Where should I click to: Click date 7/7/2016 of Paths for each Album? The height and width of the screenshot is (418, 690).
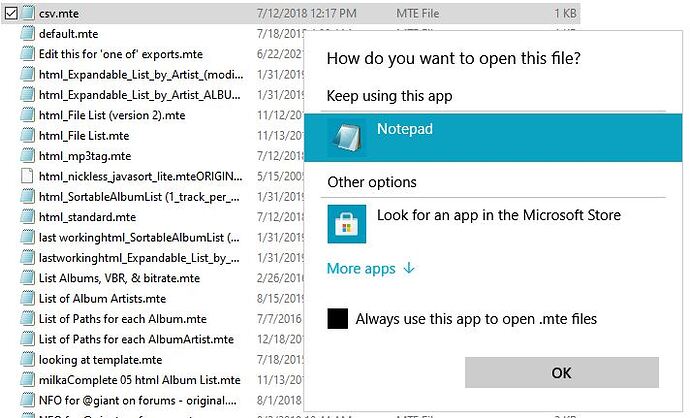(279, 319)
